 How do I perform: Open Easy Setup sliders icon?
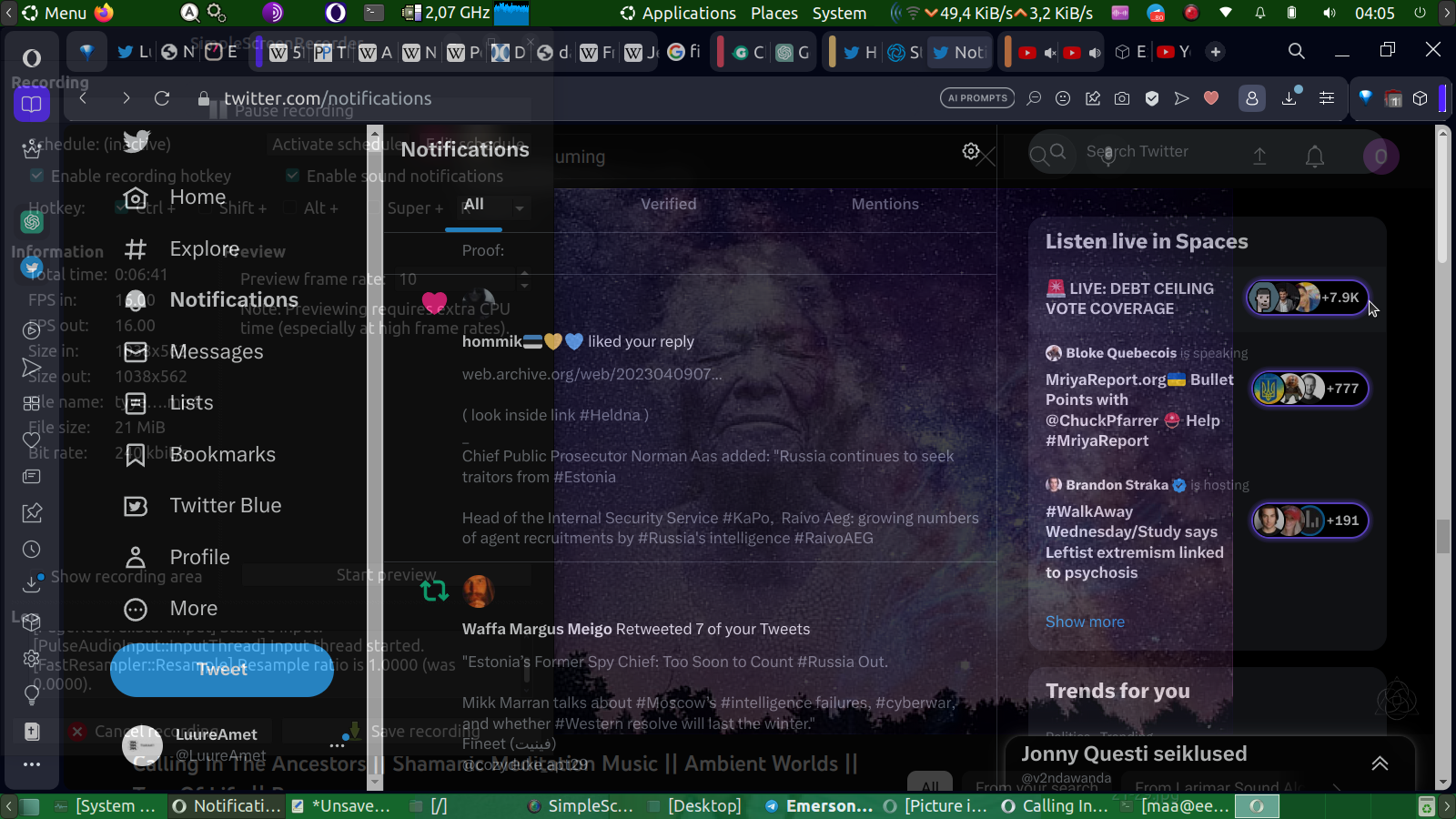[x=1327, y=98]
